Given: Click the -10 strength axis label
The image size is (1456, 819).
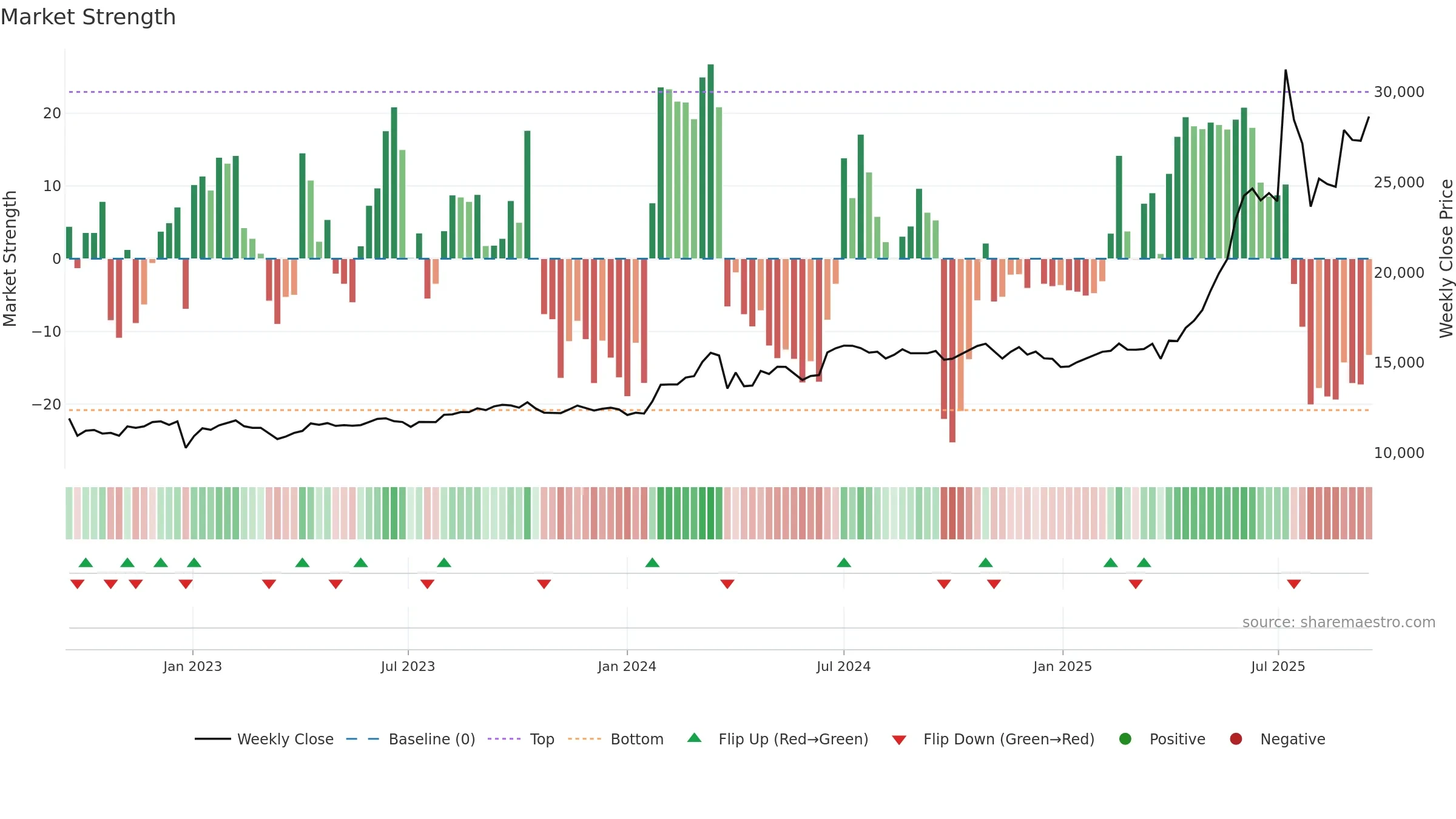Looking at the screenshot, I should click(x=47, y=332).
